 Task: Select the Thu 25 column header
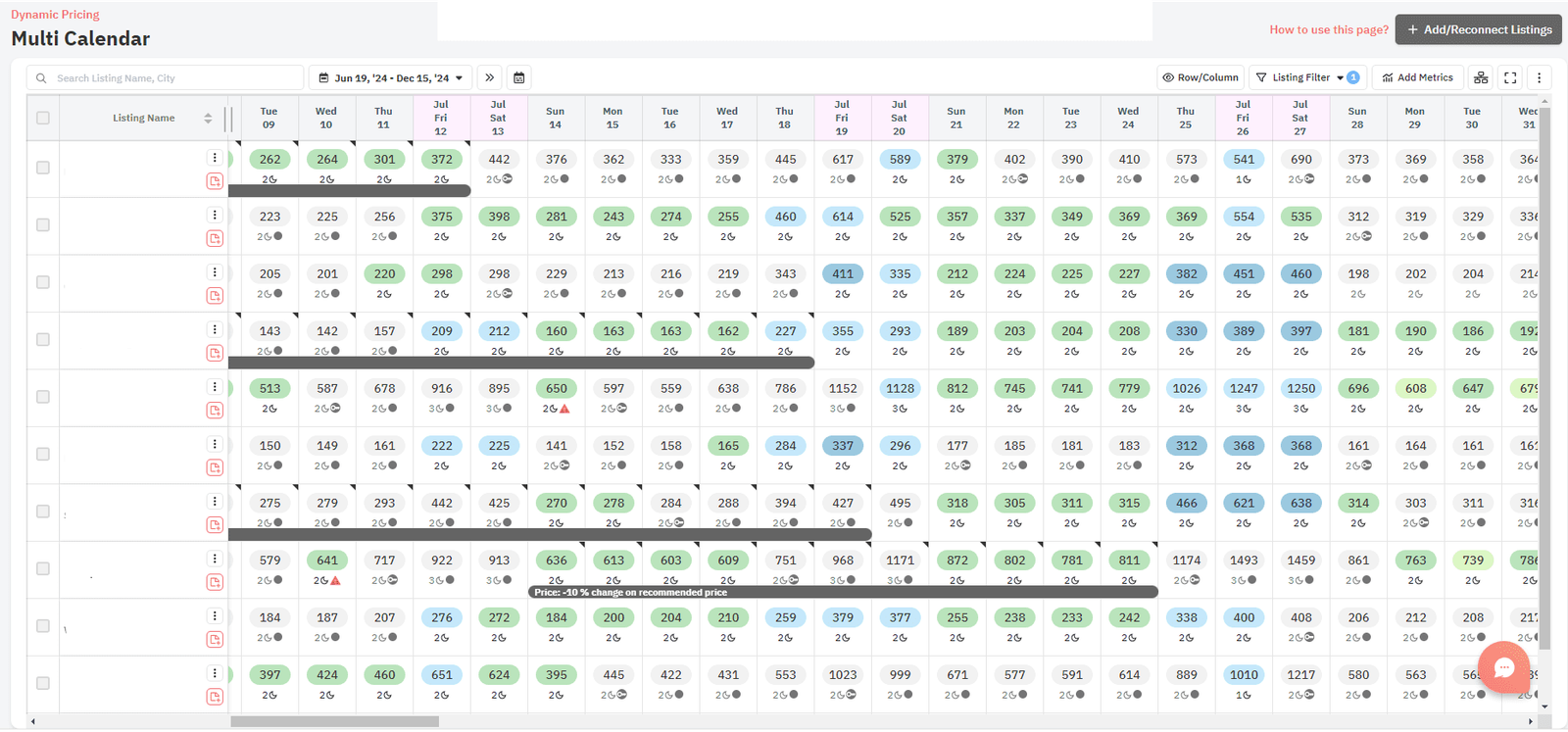tap(1186, 118)
